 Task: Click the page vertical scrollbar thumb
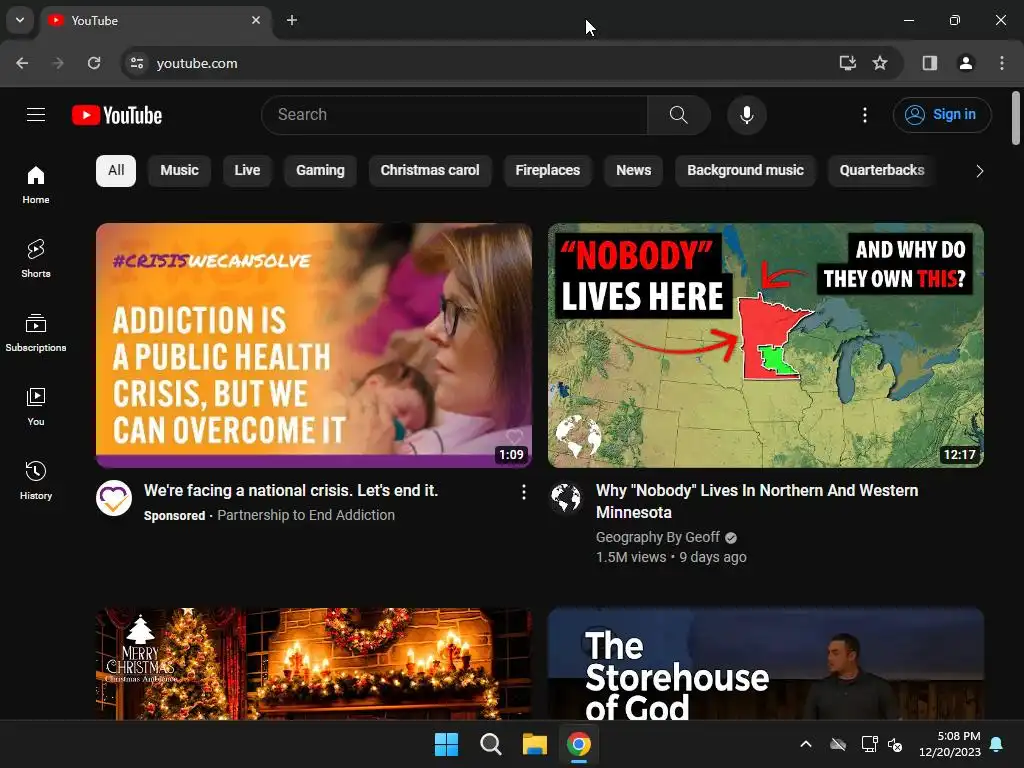(1016, 118)
